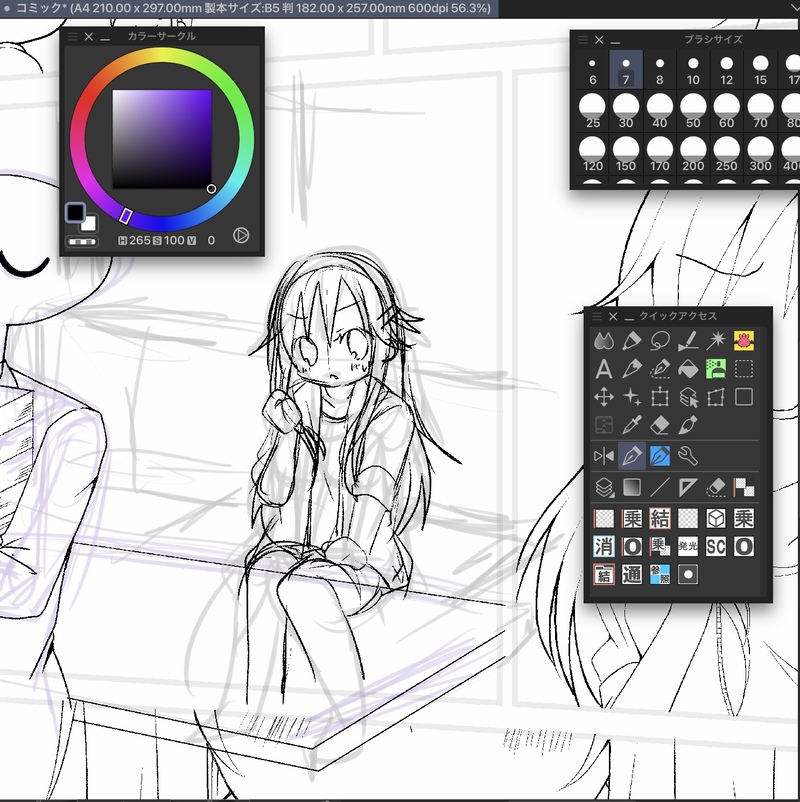Viewport: 800px width, 802px height.
Task: Set brush size to 120
Action: (592, 154)
